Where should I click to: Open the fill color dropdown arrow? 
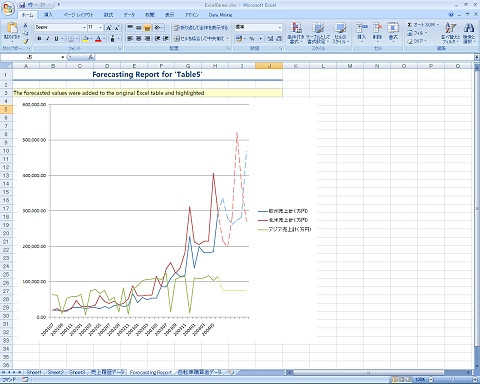point(91,39)
